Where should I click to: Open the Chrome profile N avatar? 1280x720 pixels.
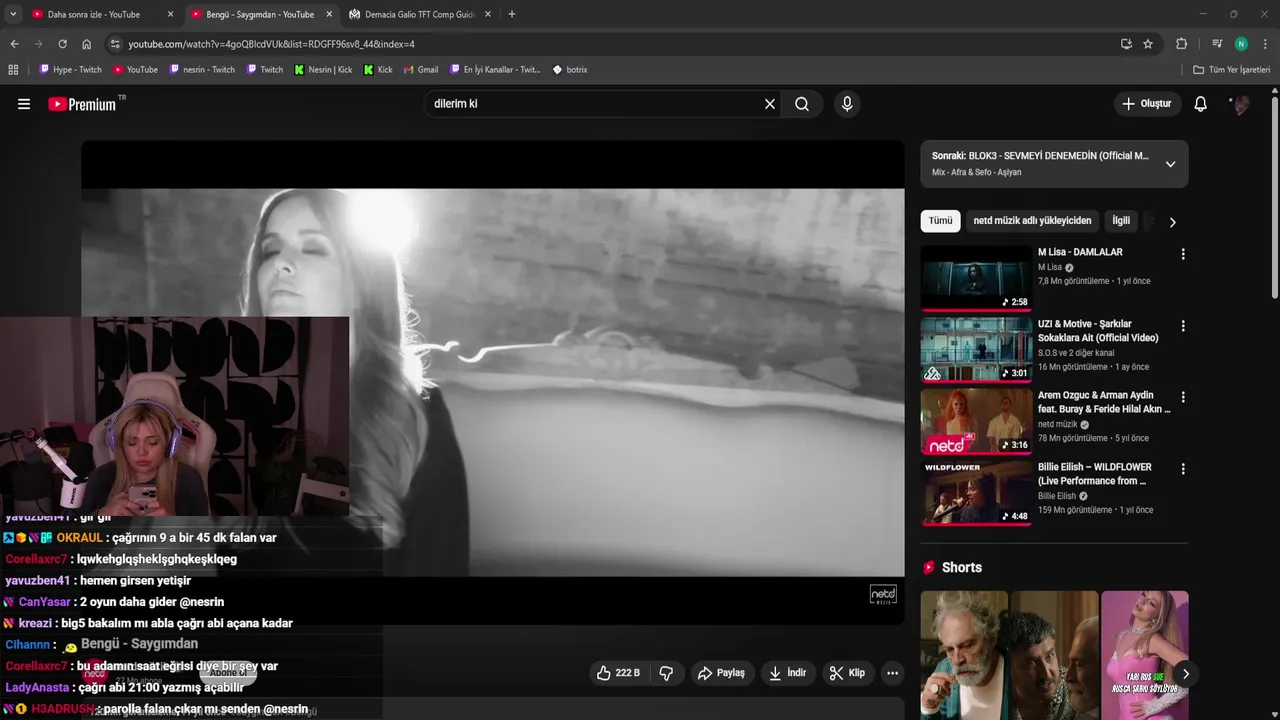pyautogui.click(x=1241, y=44)
